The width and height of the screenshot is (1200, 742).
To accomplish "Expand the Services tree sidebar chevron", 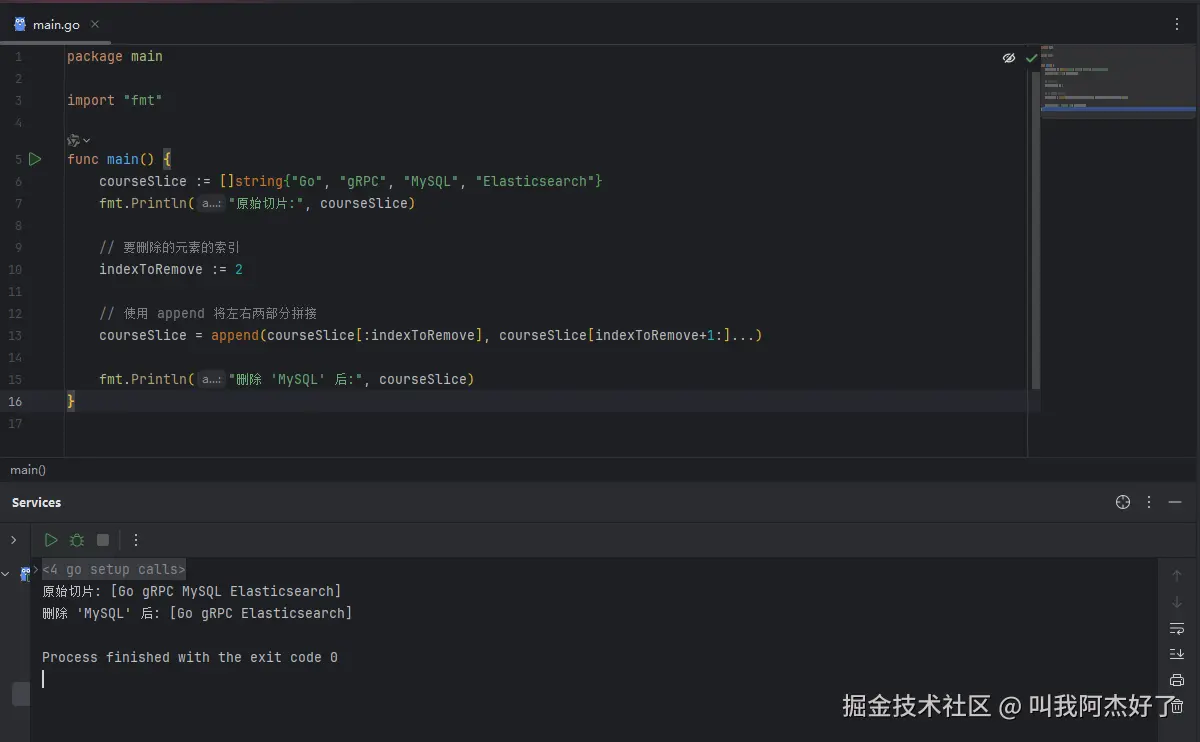I will coord(13,540).
